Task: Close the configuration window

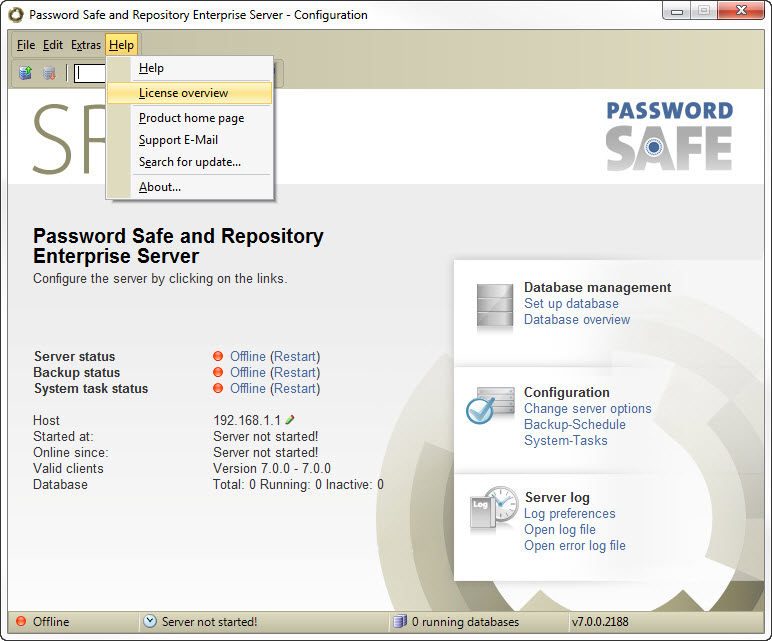Action: coord(741,11)
